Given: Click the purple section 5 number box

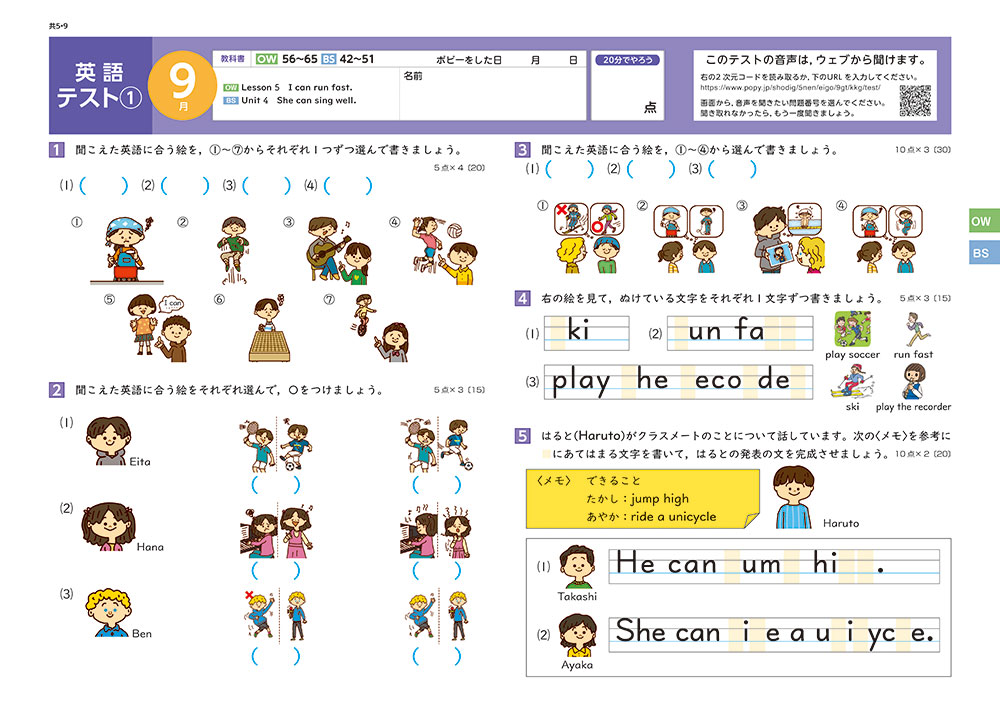Looking at the screenshot, I should pyautogui.click(x=522, y=436).
